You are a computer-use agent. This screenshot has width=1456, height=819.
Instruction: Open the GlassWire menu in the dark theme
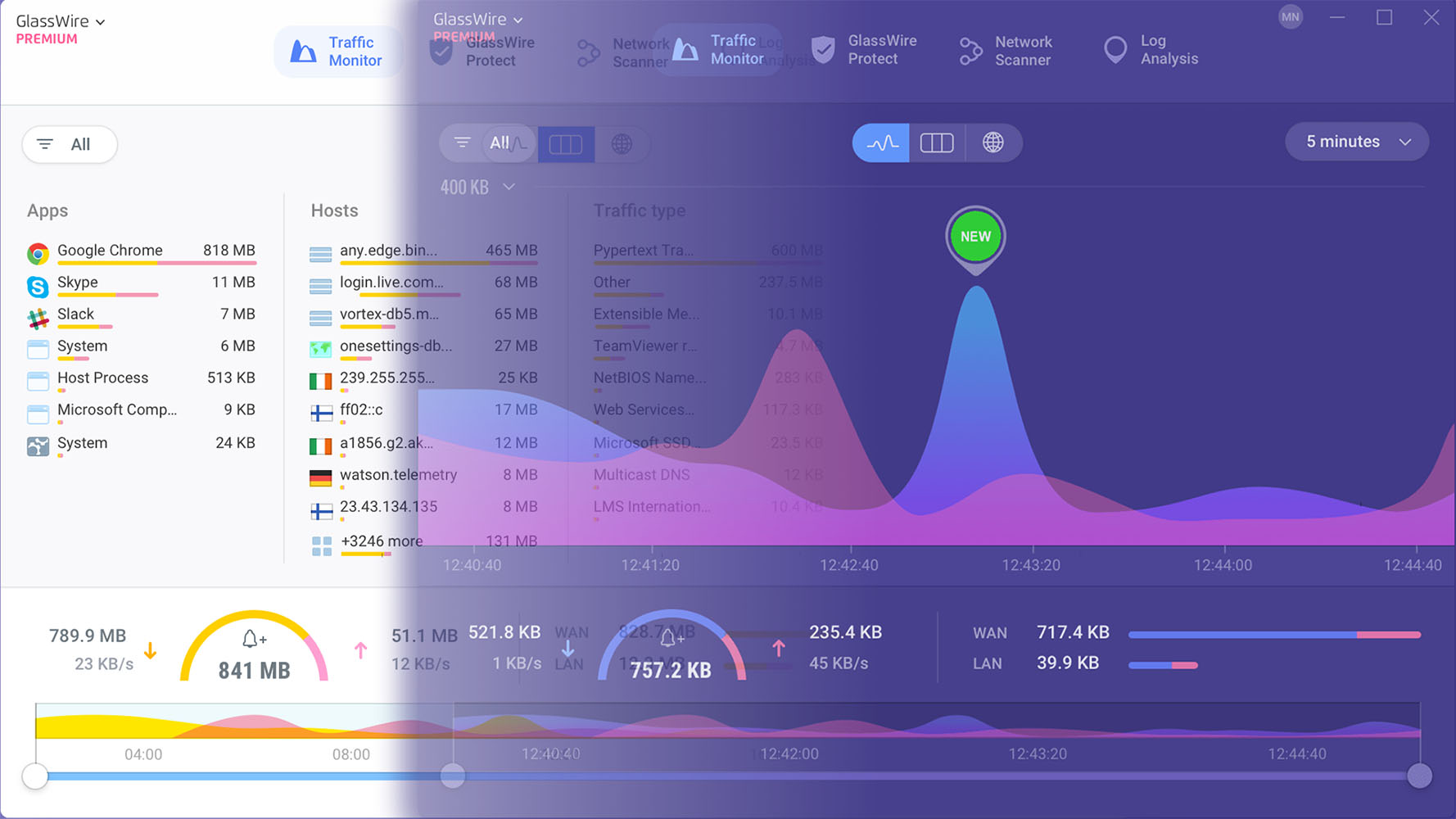(477, 19)
